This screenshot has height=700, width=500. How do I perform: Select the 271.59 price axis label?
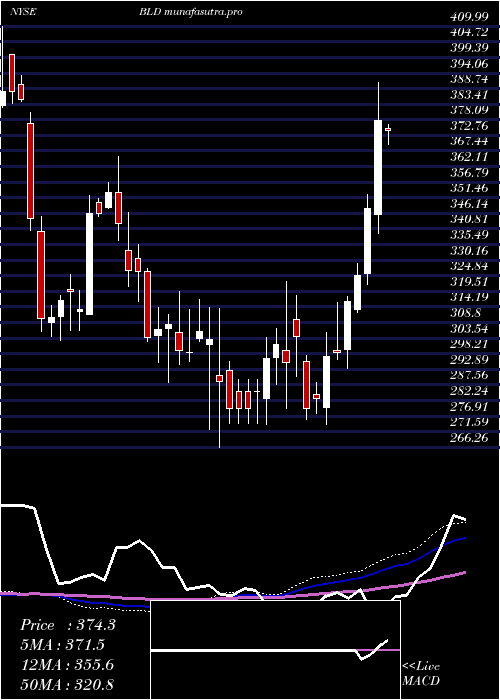(x=468, y=422)
